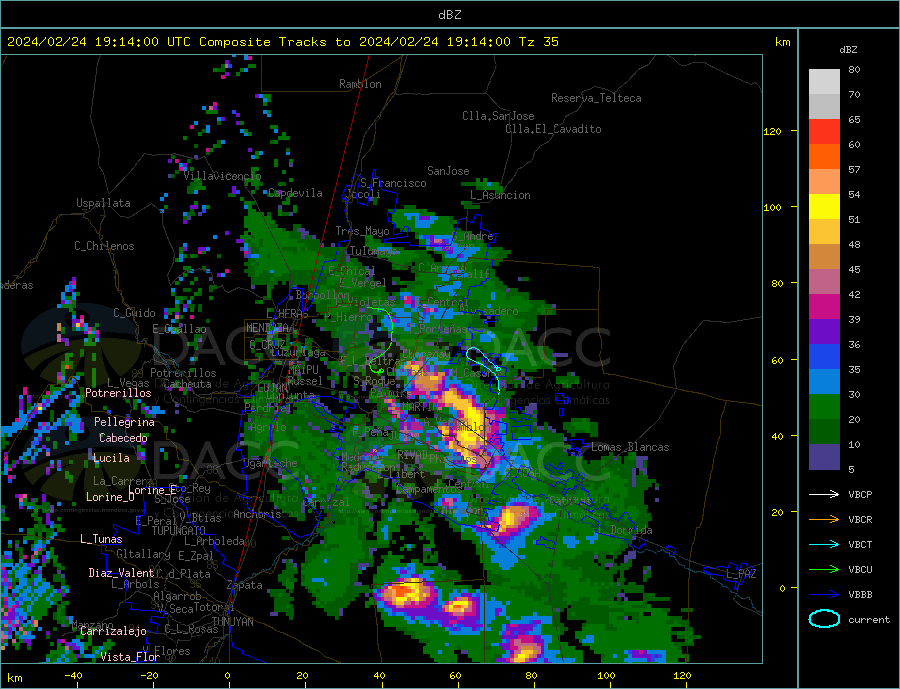The image size is (900, 689).
Task: Click the bright green 30 dBZ swatch
Action: 824,407
